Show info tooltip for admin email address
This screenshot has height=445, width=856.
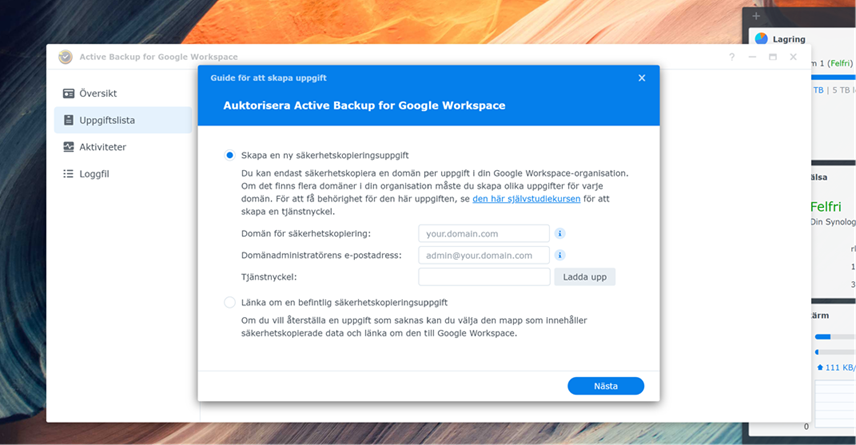click(560, 255)
